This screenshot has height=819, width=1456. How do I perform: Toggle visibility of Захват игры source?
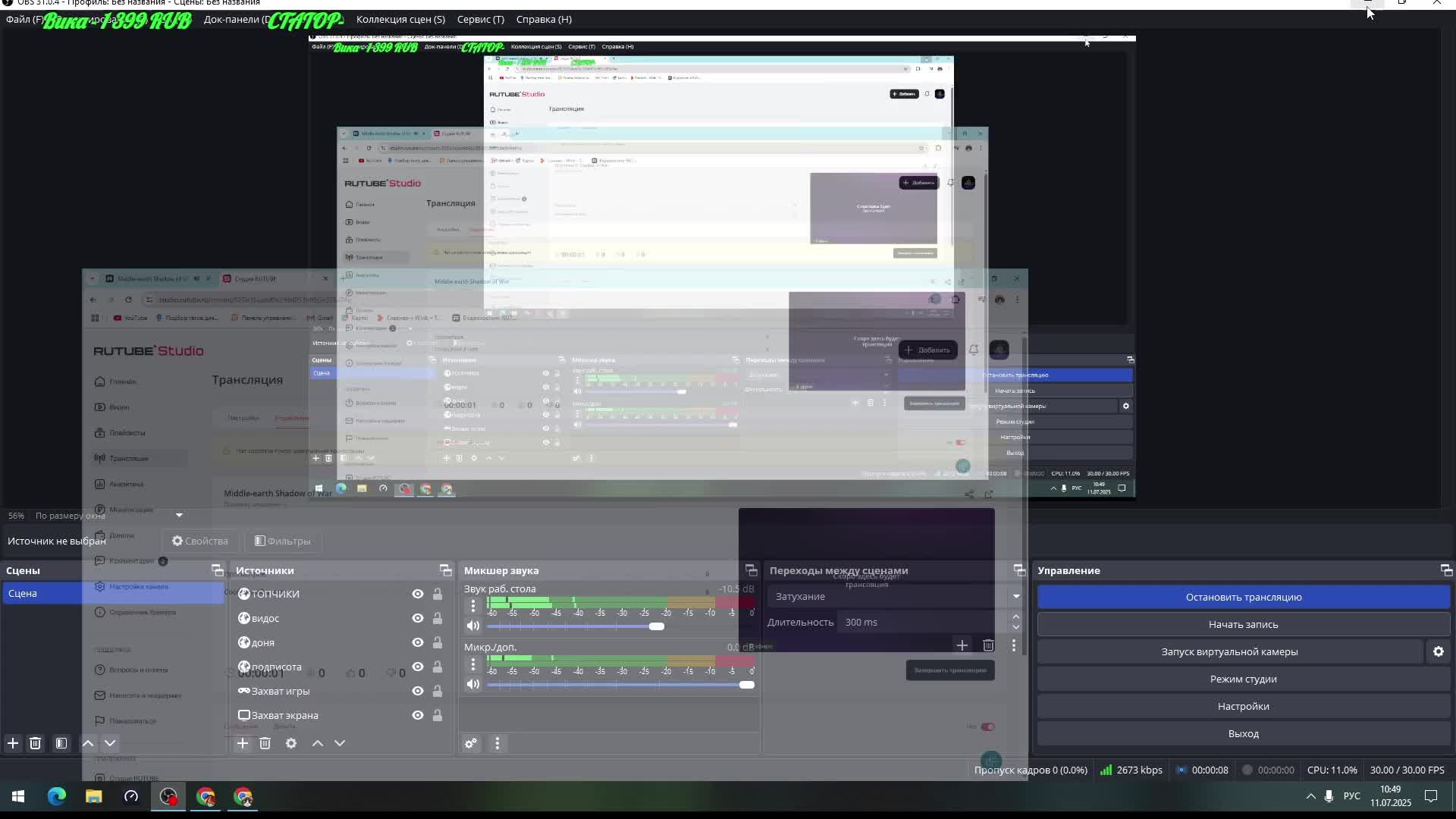pyautogui.click(x=417, y=691)
